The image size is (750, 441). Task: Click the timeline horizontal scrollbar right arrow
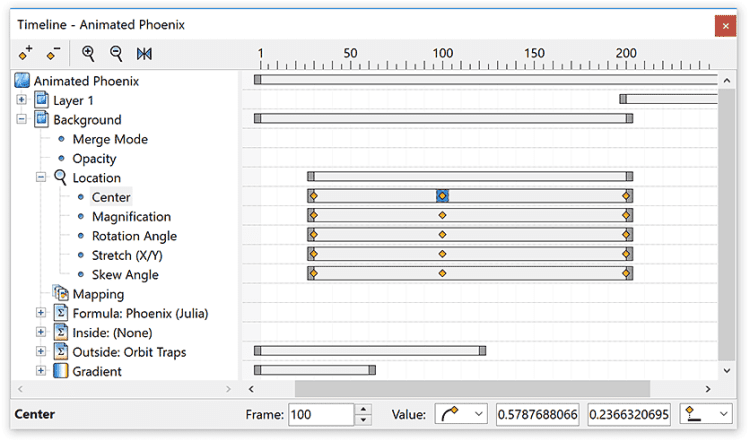(x=708, y=389)
